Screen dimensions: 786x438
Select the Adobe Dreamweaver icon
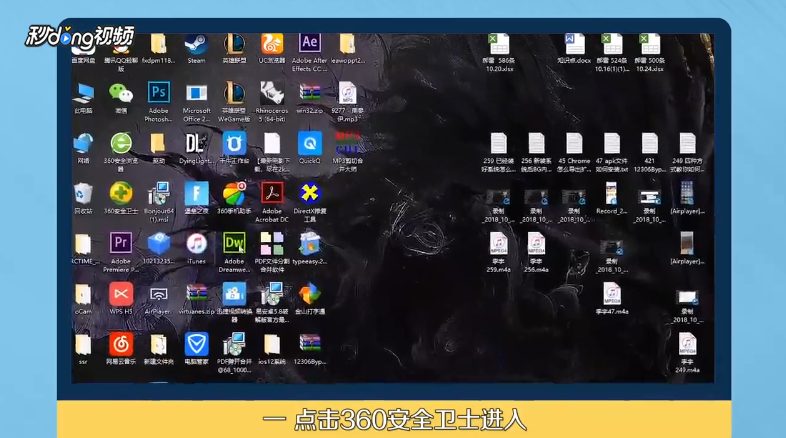tap(234, 244)
